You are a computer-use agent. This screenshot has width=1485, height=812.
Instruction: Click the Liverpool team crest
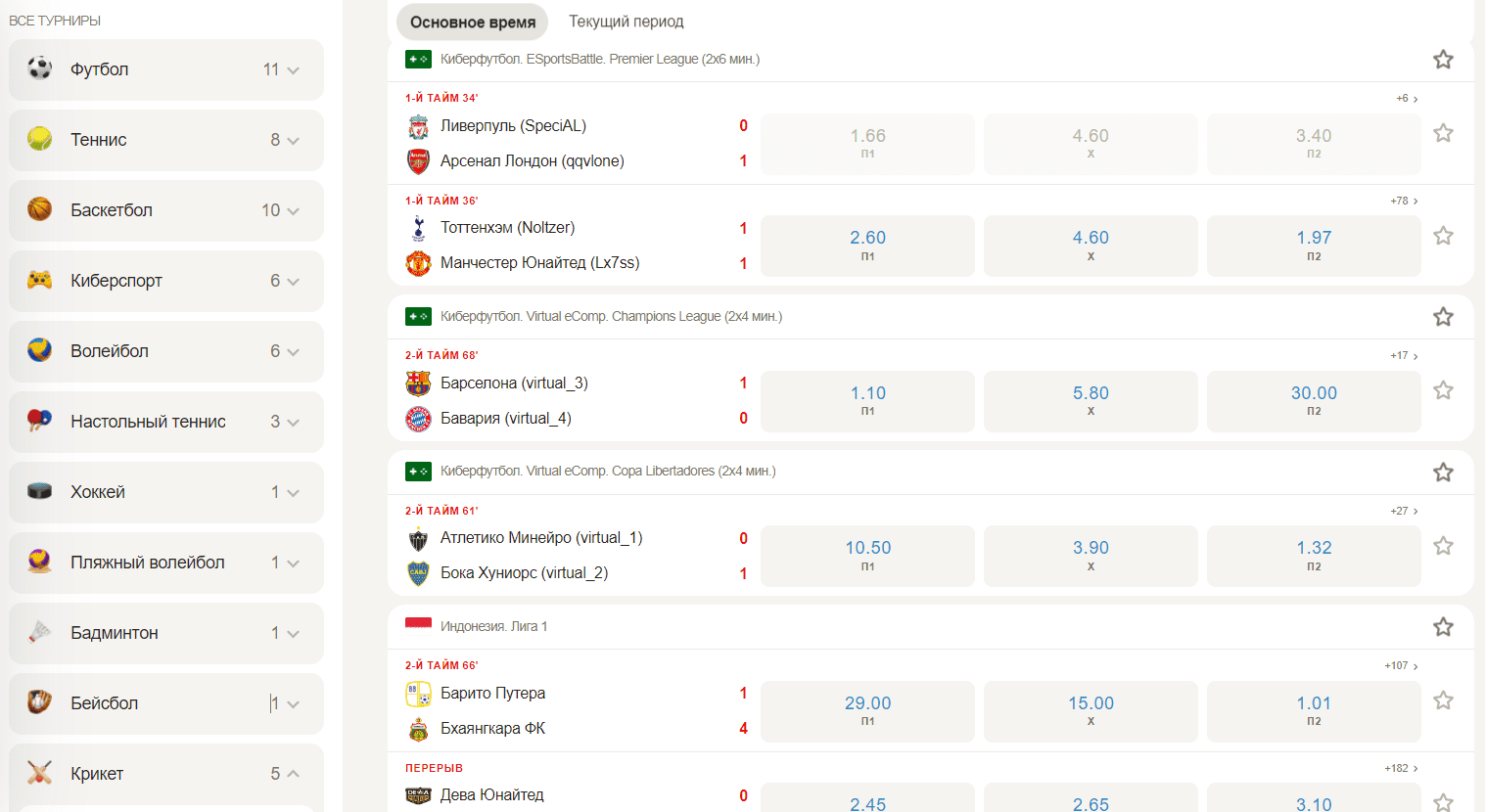(x=418, y=126)
